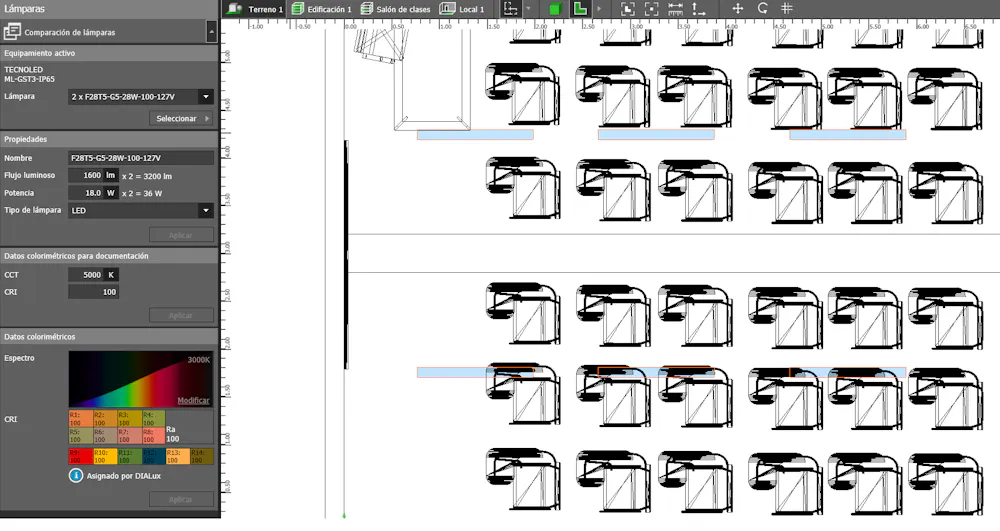Open the Tipo de lámpara LED dropdown

[141, 210]
